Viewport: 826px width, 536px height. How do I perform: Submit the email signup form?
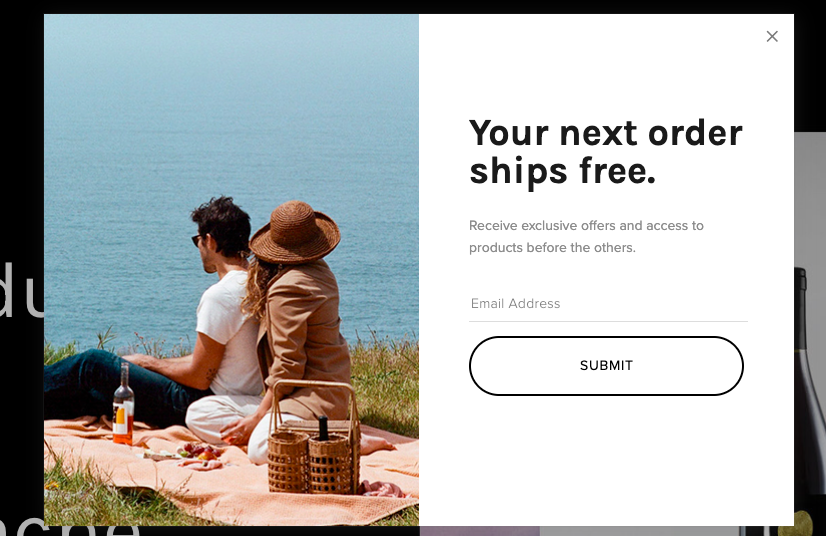pyautogui.click(x=606, y=366)
